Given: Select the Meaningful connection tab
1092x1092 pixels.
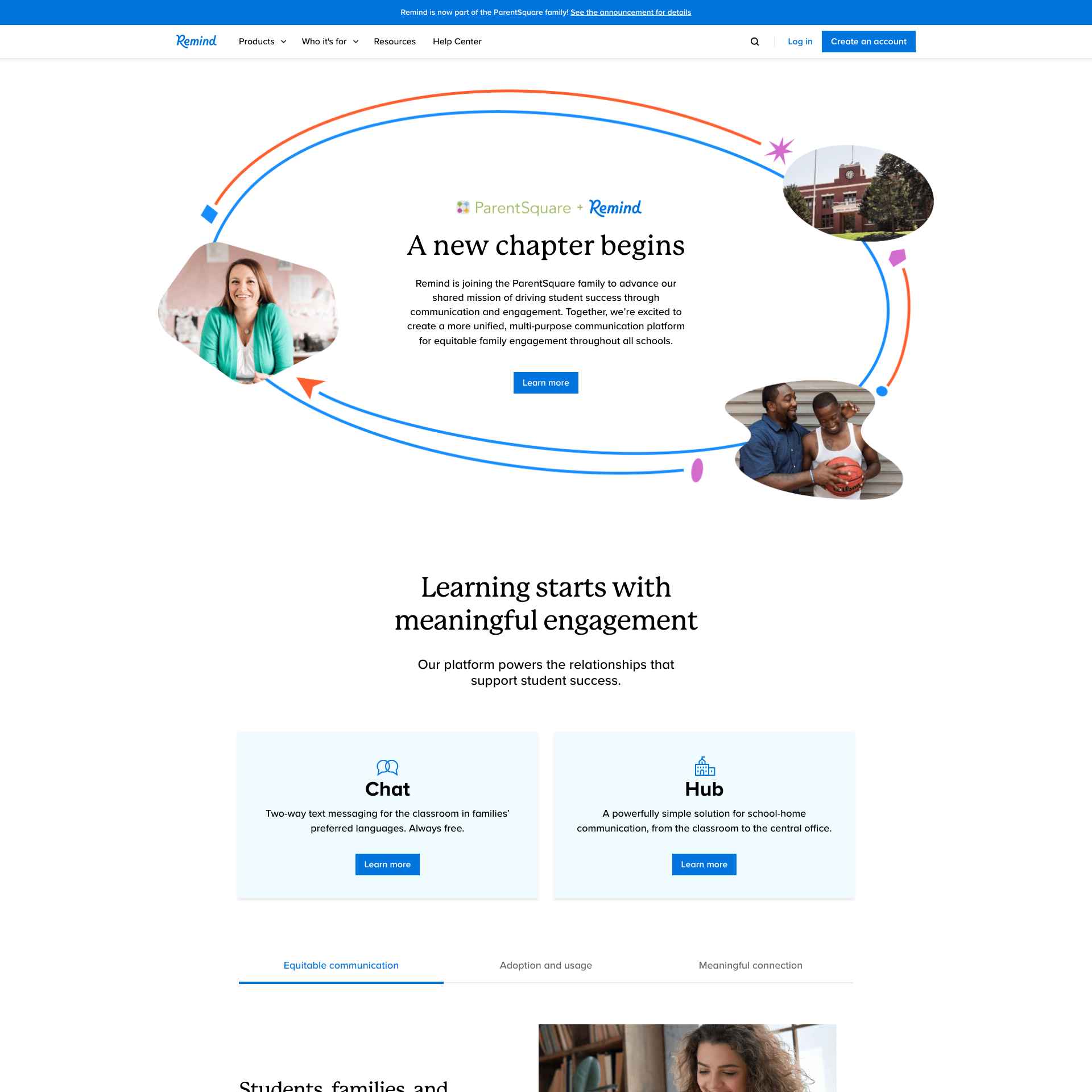Looking at the screenshot, I should 750,965.
